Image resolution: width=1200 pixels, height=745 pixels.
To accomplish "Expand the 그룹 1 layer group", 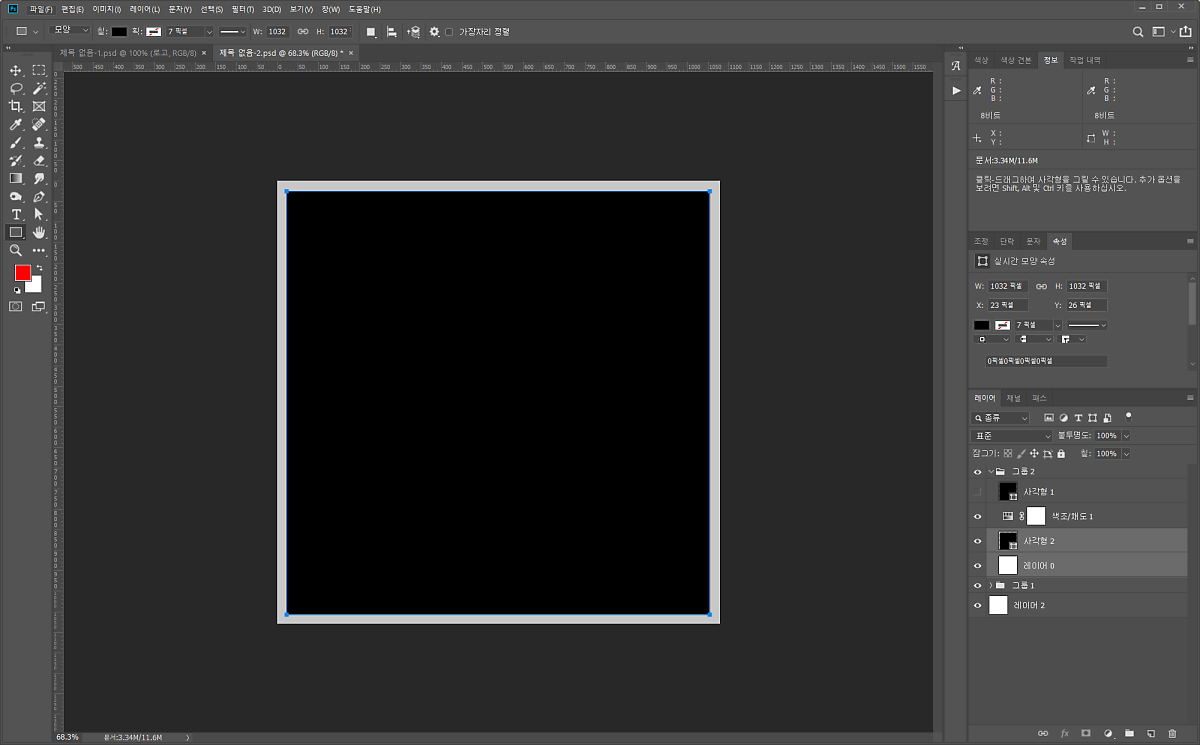I will coord(990,585).
